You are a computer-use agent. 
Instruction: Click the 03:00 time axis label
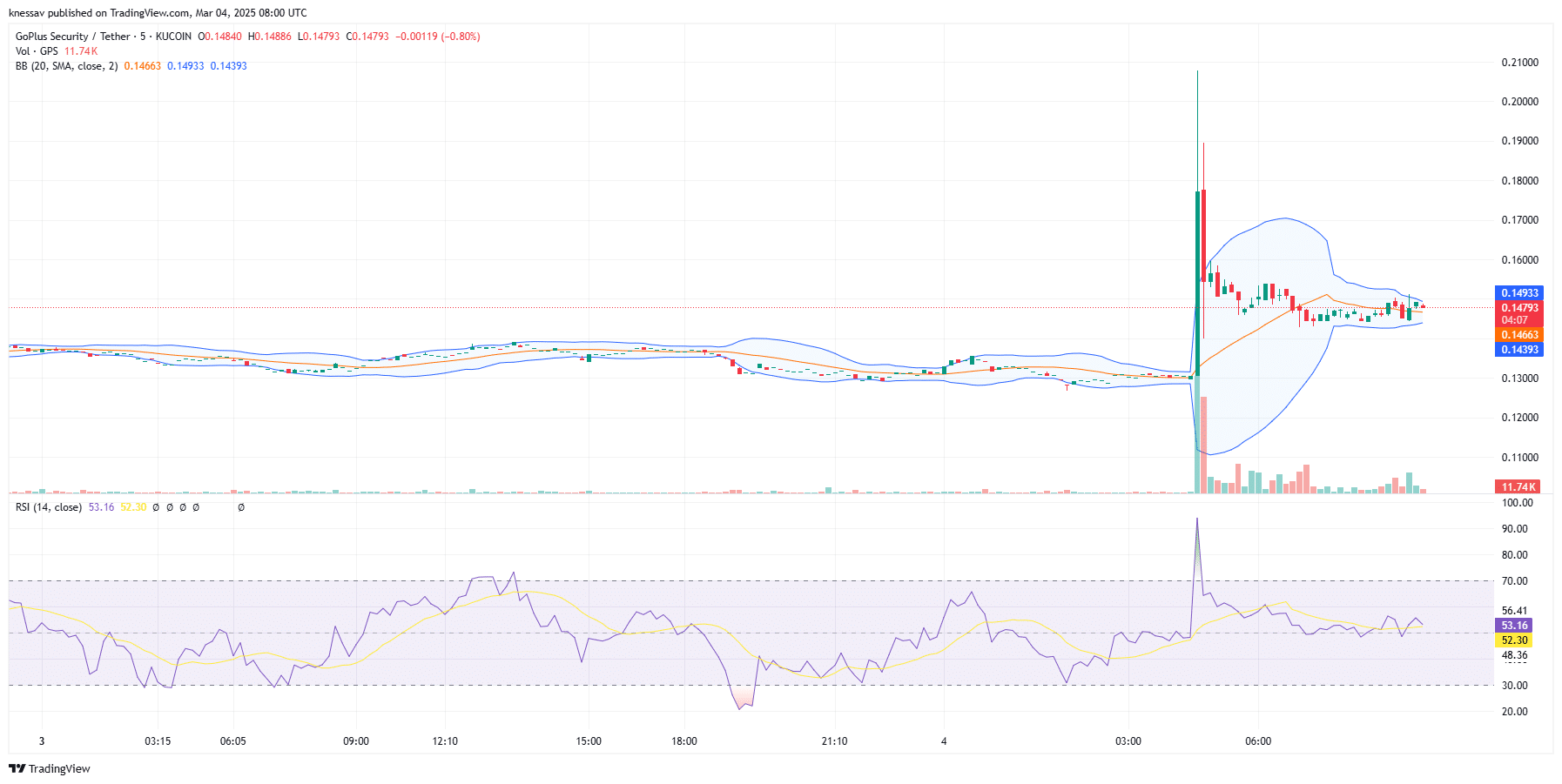pyautogui.click(x=1128, y=741)
